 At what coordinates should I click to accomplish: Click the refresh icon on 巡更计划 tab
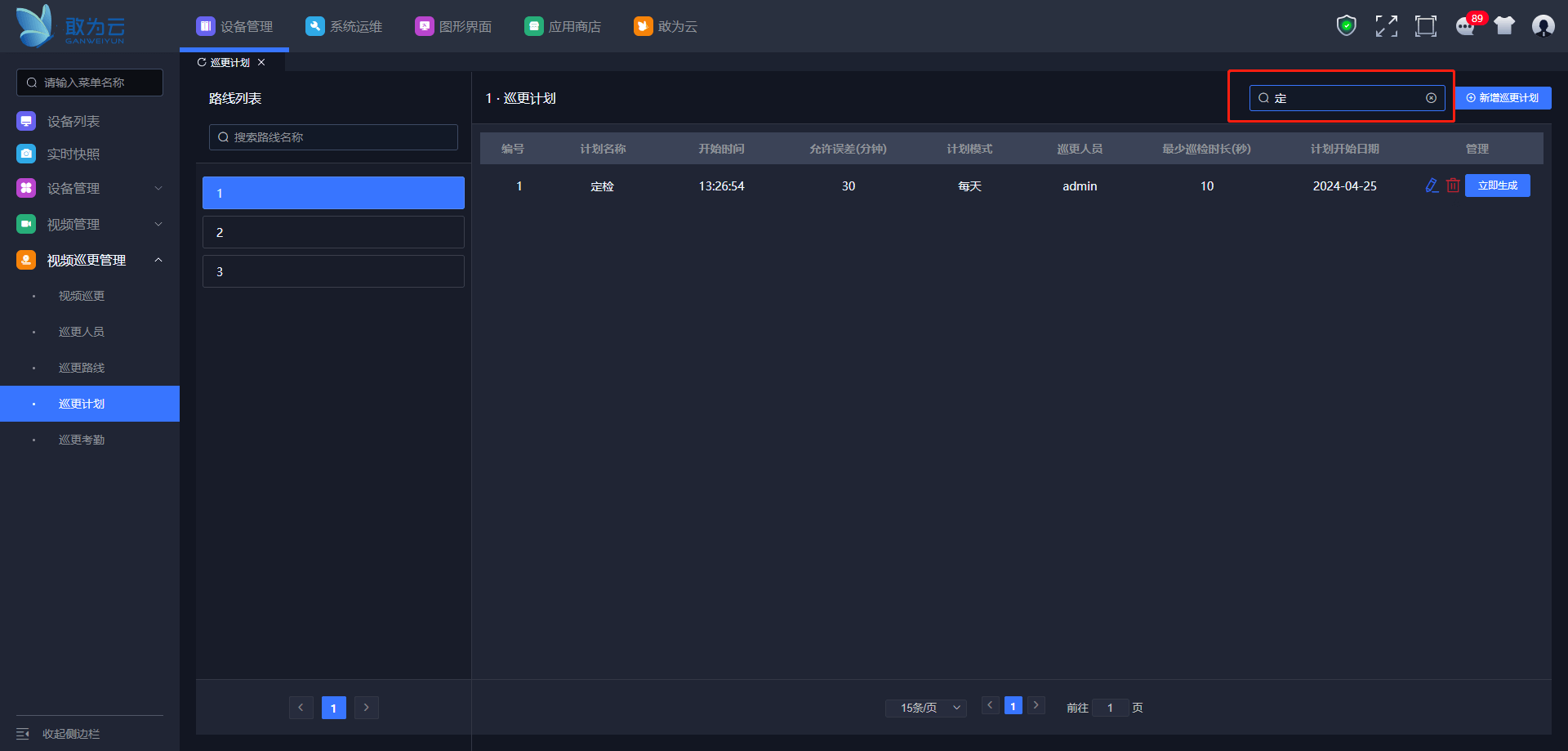pyautogui.click(x=202, y=63)
